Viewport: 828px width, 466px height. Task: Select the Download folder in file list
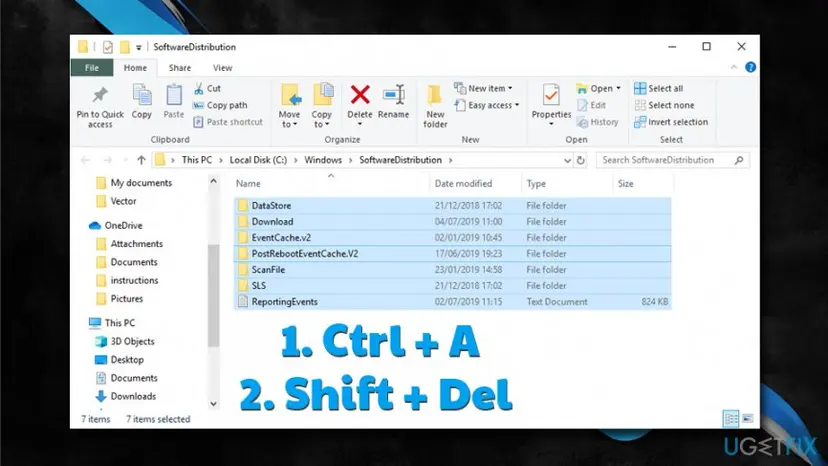pos(453,221)
